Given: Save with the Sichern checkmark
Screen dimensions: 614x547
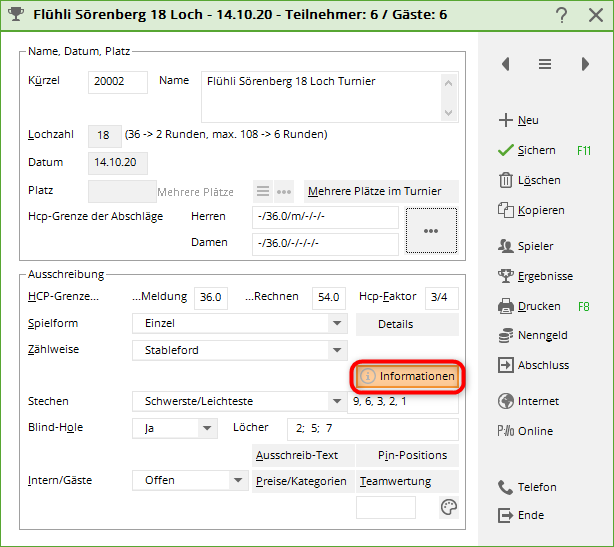Looking at the screenshot, I should point(505,150).
